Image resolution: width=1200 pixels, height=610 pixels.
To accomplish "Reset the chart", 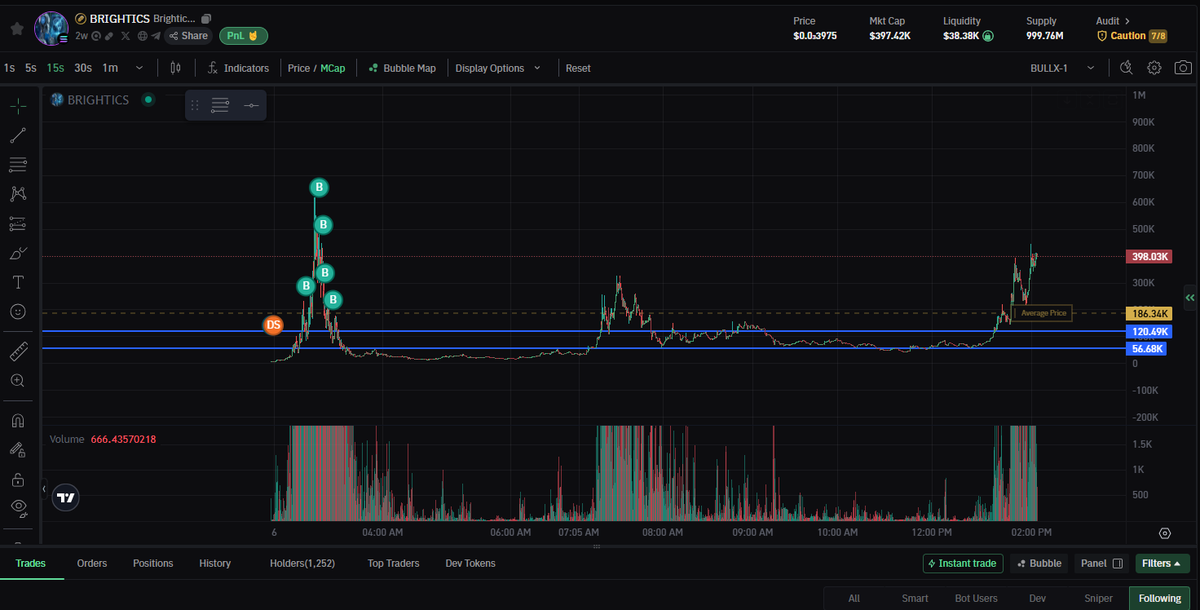I will tap(578, 68).
